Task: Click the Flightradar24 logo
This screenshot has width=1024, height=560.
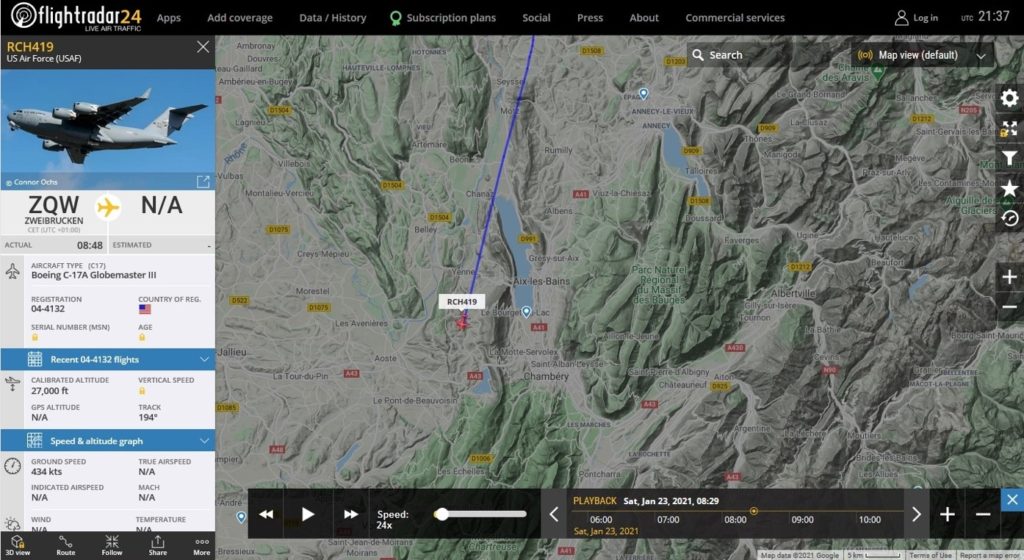Action: click(76, 16)
